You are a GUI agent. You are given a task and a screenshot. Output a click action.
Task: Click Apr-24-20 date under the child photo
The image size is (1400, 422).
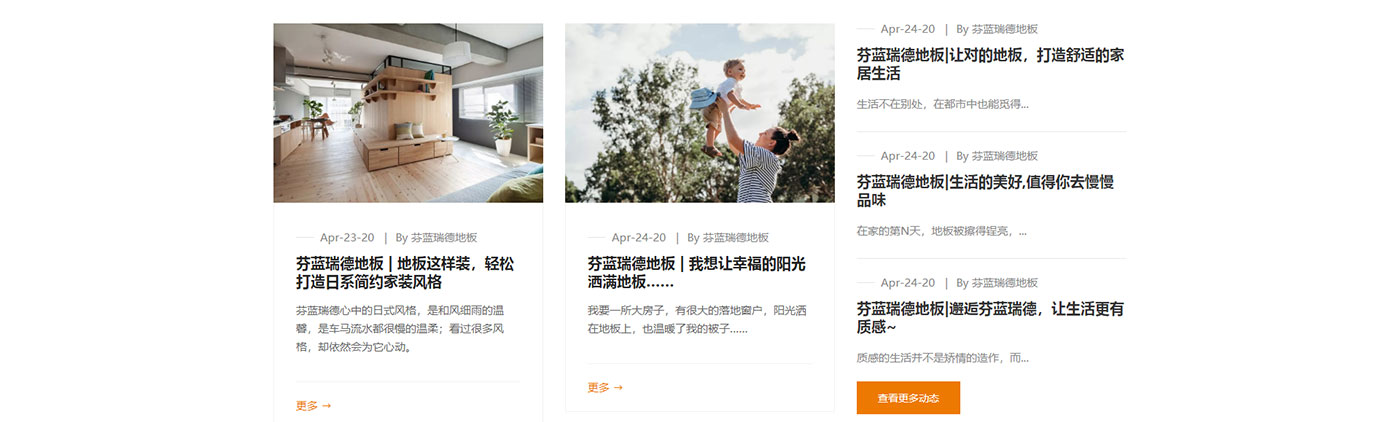click(639, 238)
